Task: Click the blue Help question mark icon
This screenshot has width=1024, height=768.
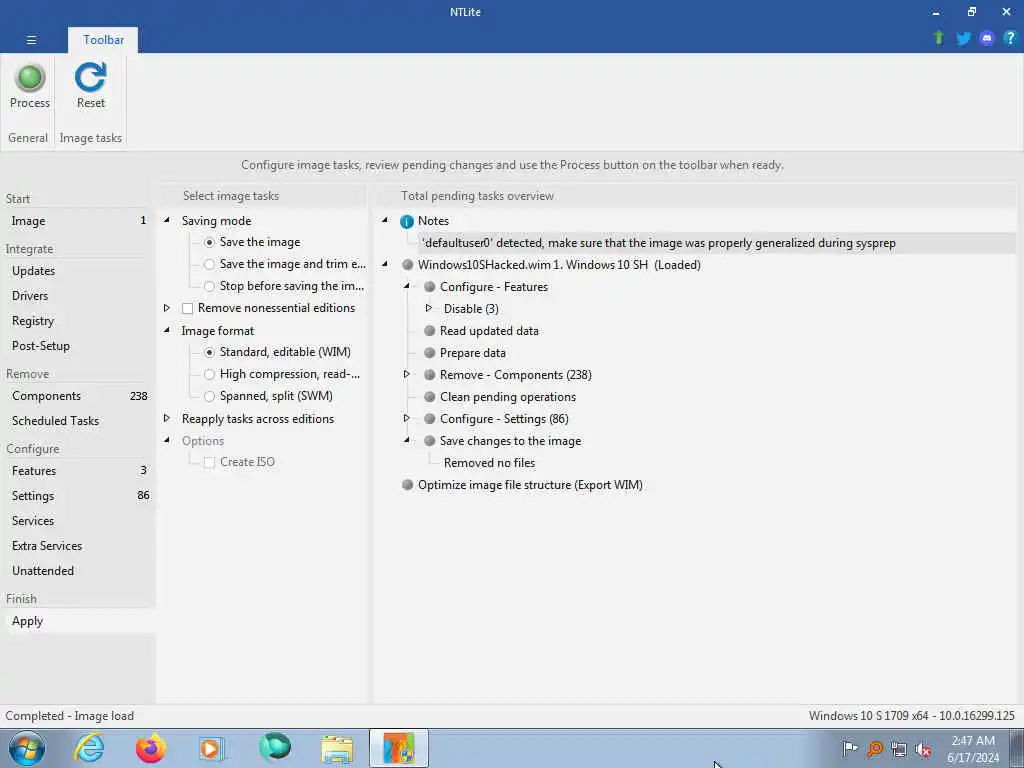Action: click(1010, 38)
